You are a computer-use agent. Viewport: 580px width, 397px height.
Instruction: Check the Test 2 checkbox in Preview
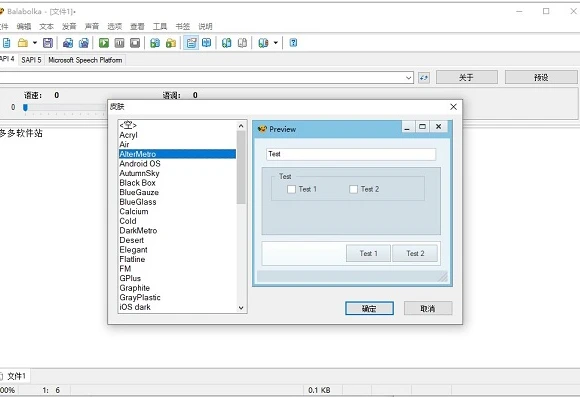pyautogui.click(x=354, y=189)
